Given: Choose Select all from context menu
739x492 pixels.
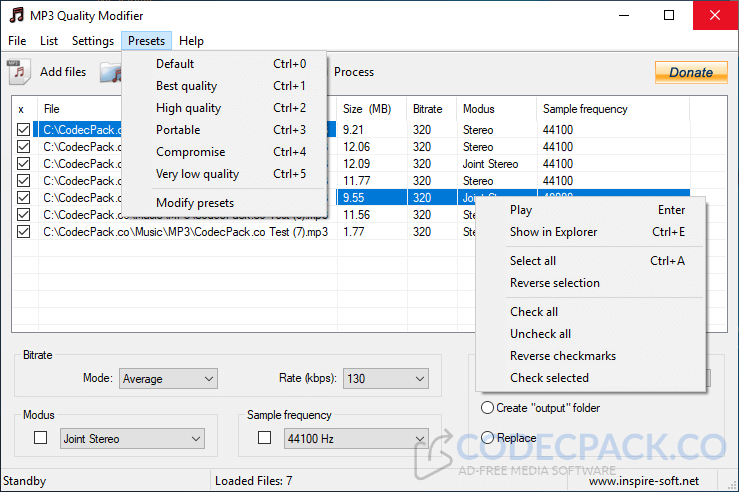Looking at the screenshot, I should pos(591,261).
